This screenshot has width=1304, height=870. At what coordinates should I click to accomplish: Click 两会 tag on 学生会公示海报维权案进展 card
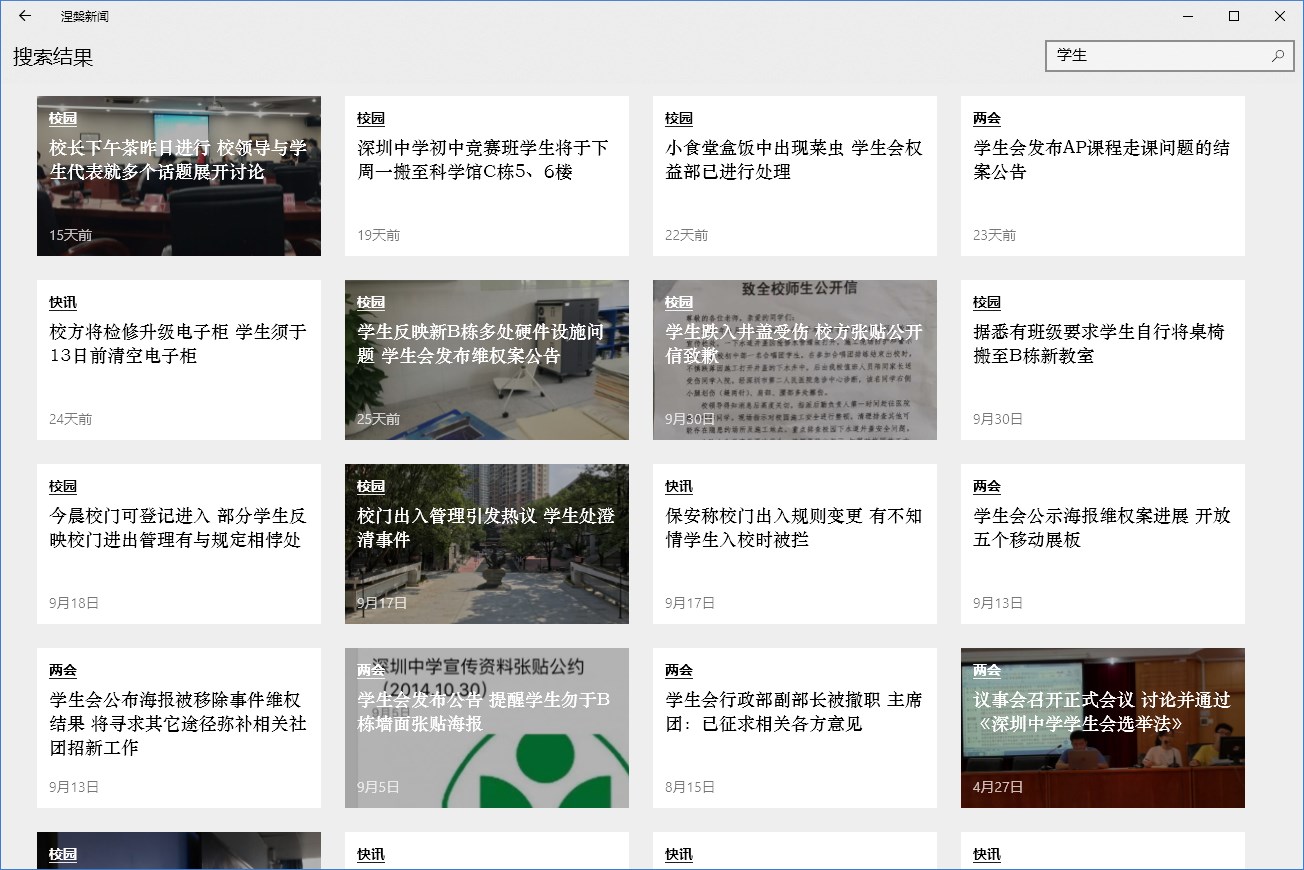(987, 486)
